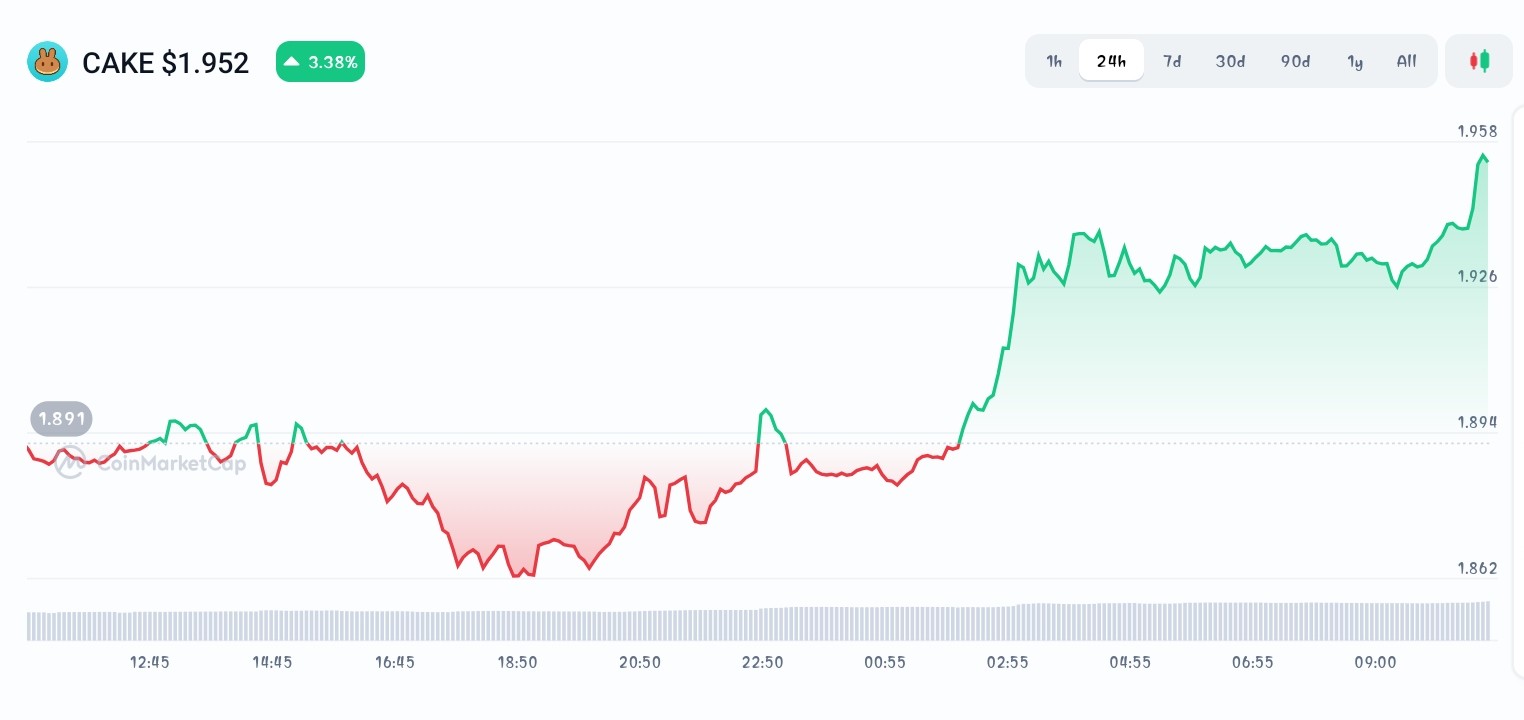
Task: Click the 14:45 time axis label
Action: coord(272,662)
